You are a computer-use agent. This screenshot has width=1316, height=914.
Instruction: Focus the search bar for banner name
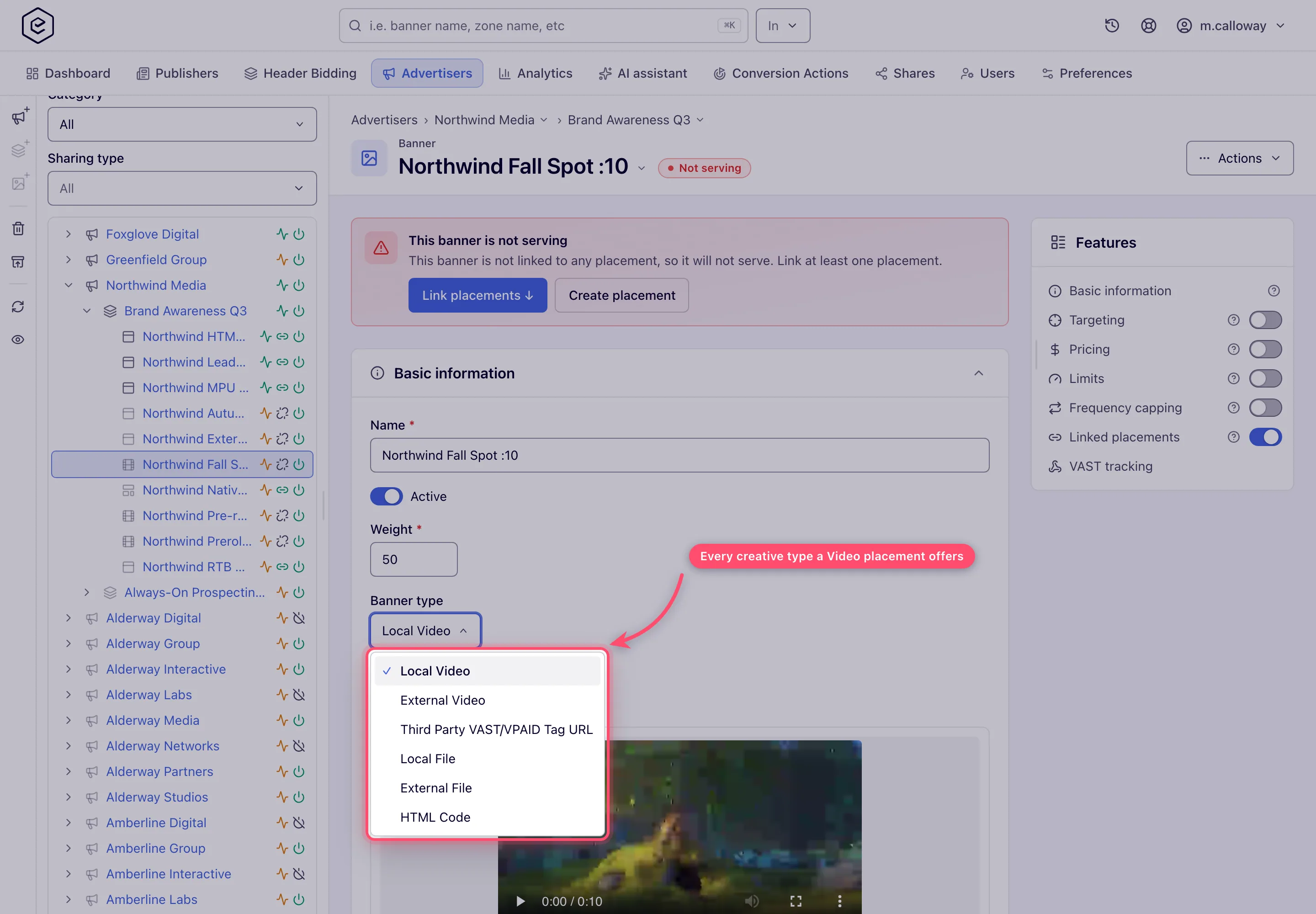543,26
